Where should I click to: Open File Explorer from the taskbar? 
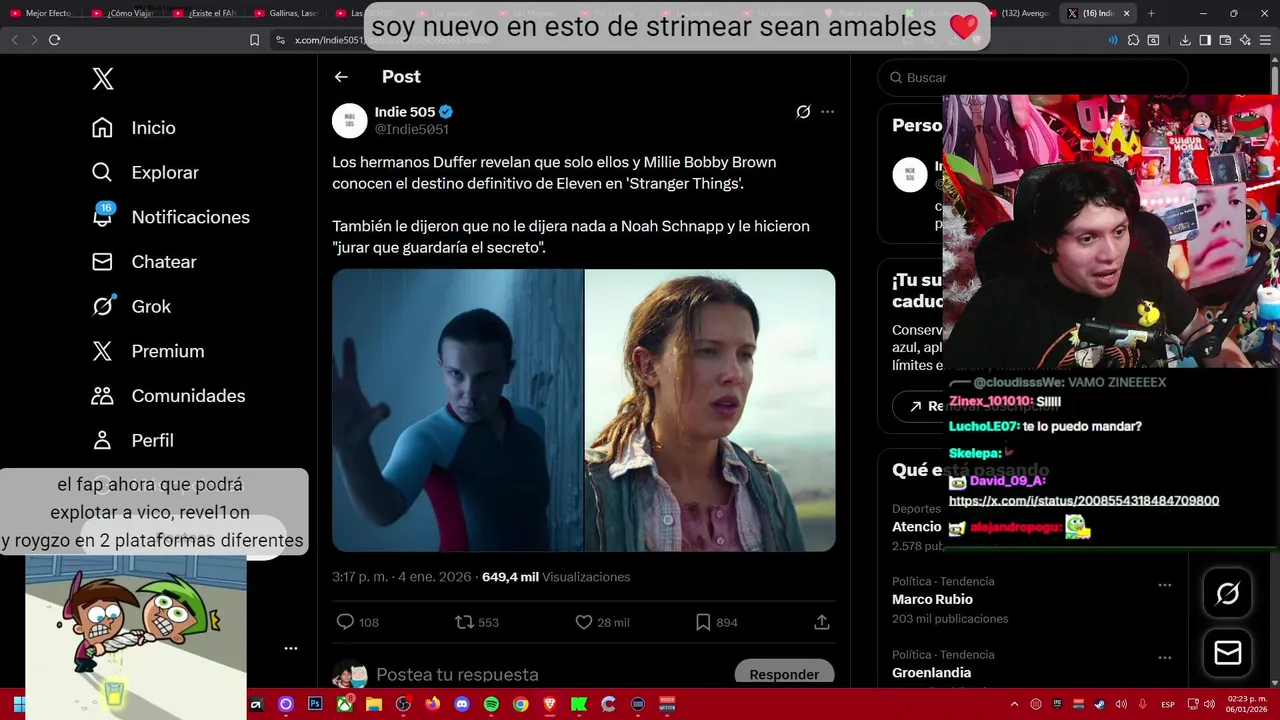pos(373,704)
